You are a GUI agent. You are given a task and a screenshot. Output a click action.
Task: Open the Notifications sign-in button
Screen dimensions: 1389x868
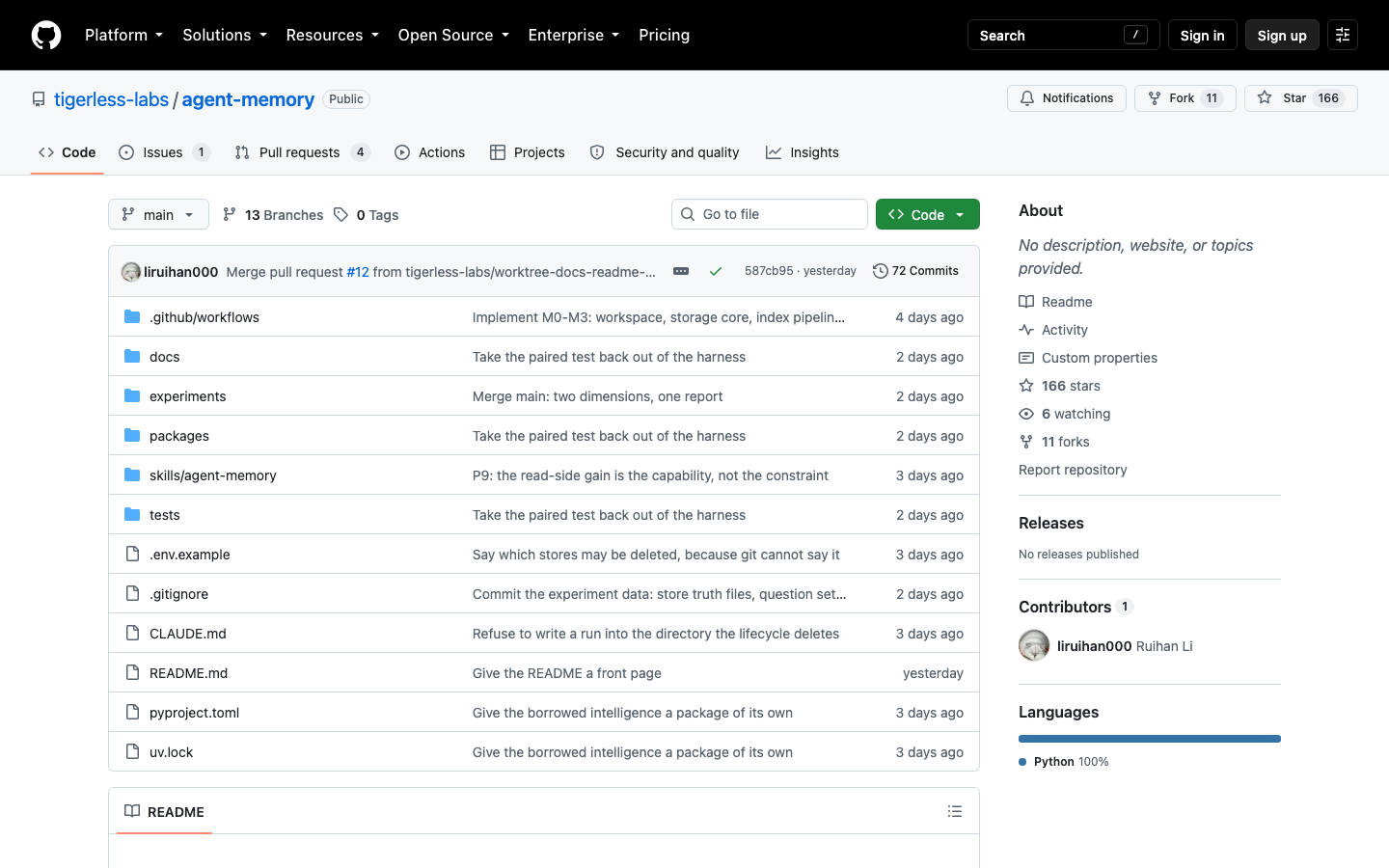click(x=1067, y=98)
